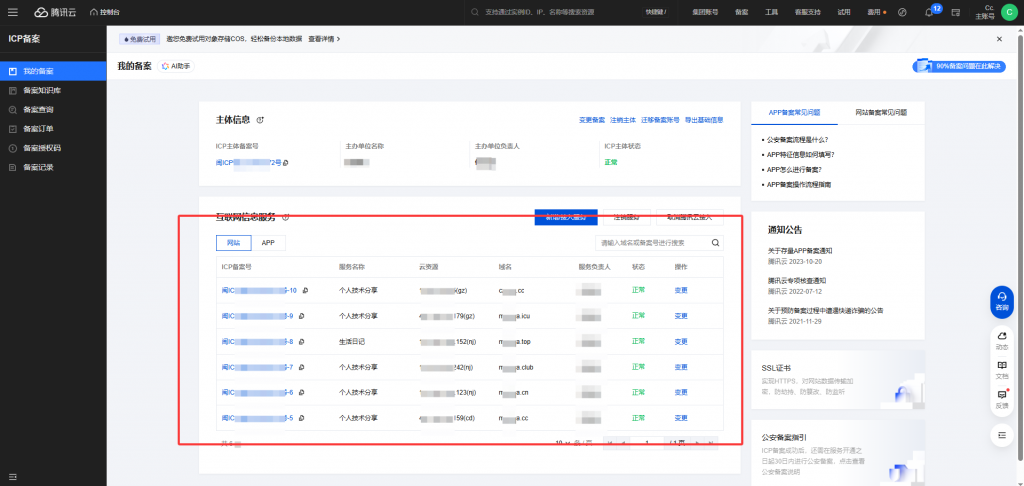
Task: Click the magnifier icon in the table search
Action: tap(715, 243)
